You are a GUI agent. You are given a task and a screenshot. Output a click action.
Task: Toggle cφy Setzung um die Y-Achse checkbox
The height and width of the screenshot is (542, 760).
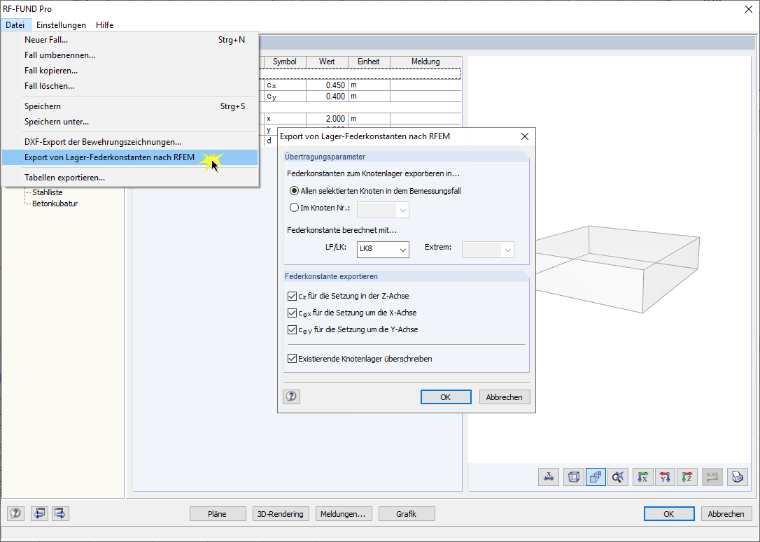pos(292,330)
